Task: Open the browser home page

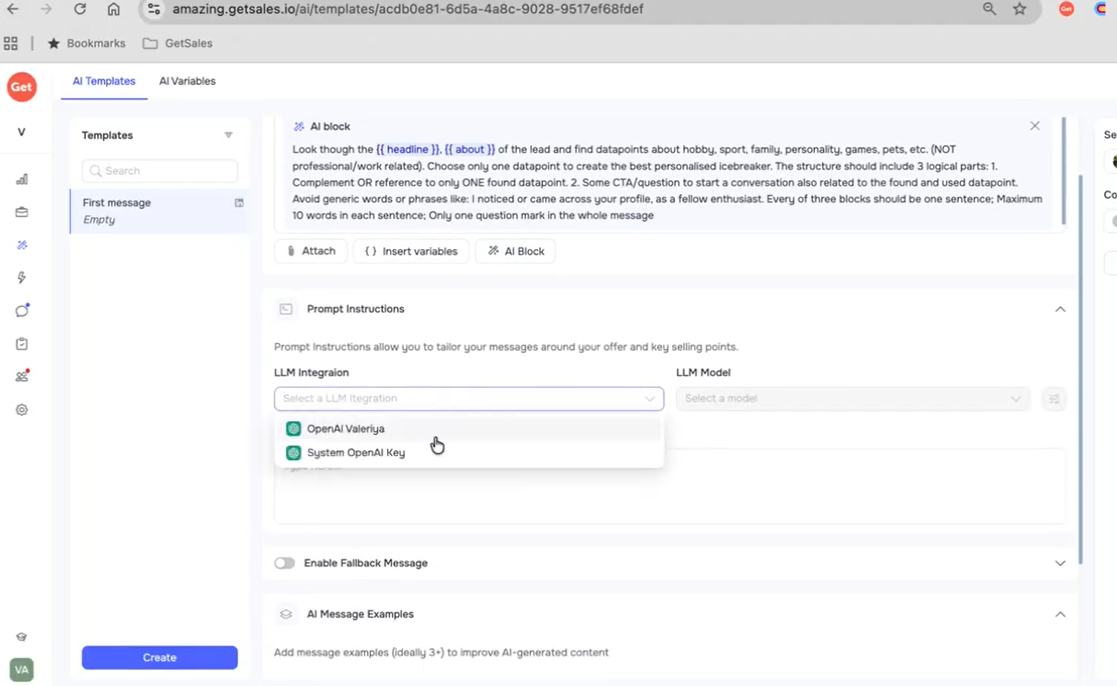Action: (x=113, y=9)
